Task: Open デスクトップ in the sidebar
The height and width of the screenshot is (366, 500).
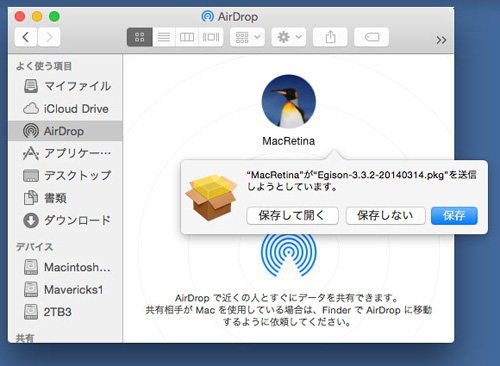Action: (65, 176)
